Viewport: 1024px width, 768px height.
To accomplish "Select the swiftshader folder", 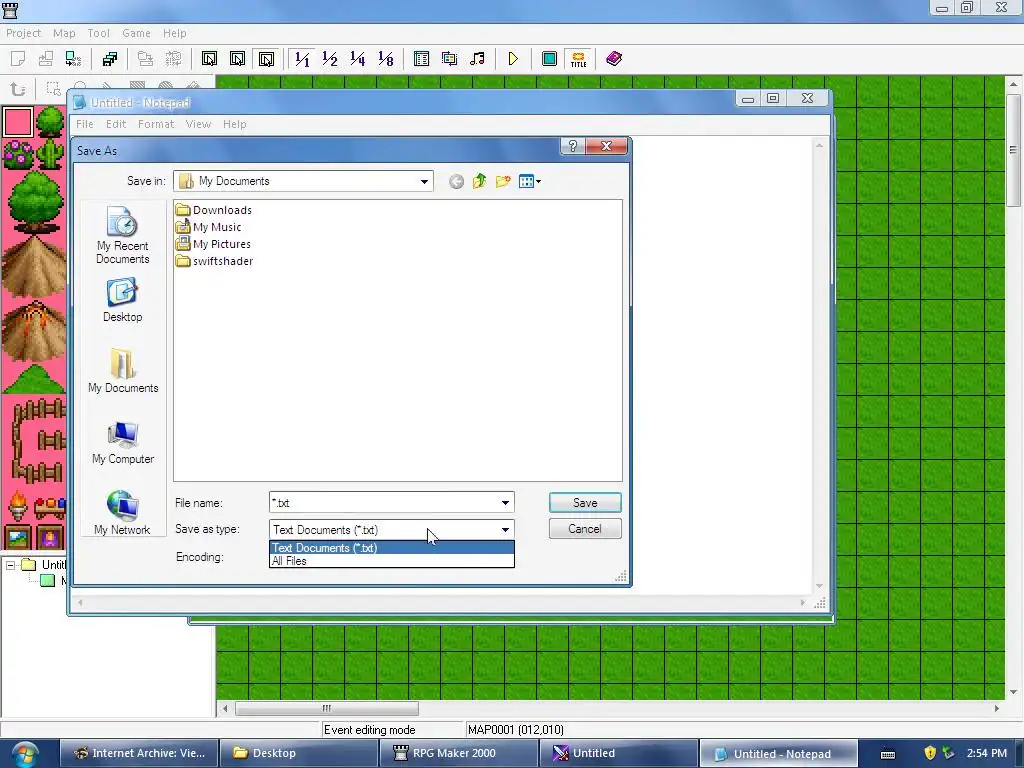I will 214,261.
